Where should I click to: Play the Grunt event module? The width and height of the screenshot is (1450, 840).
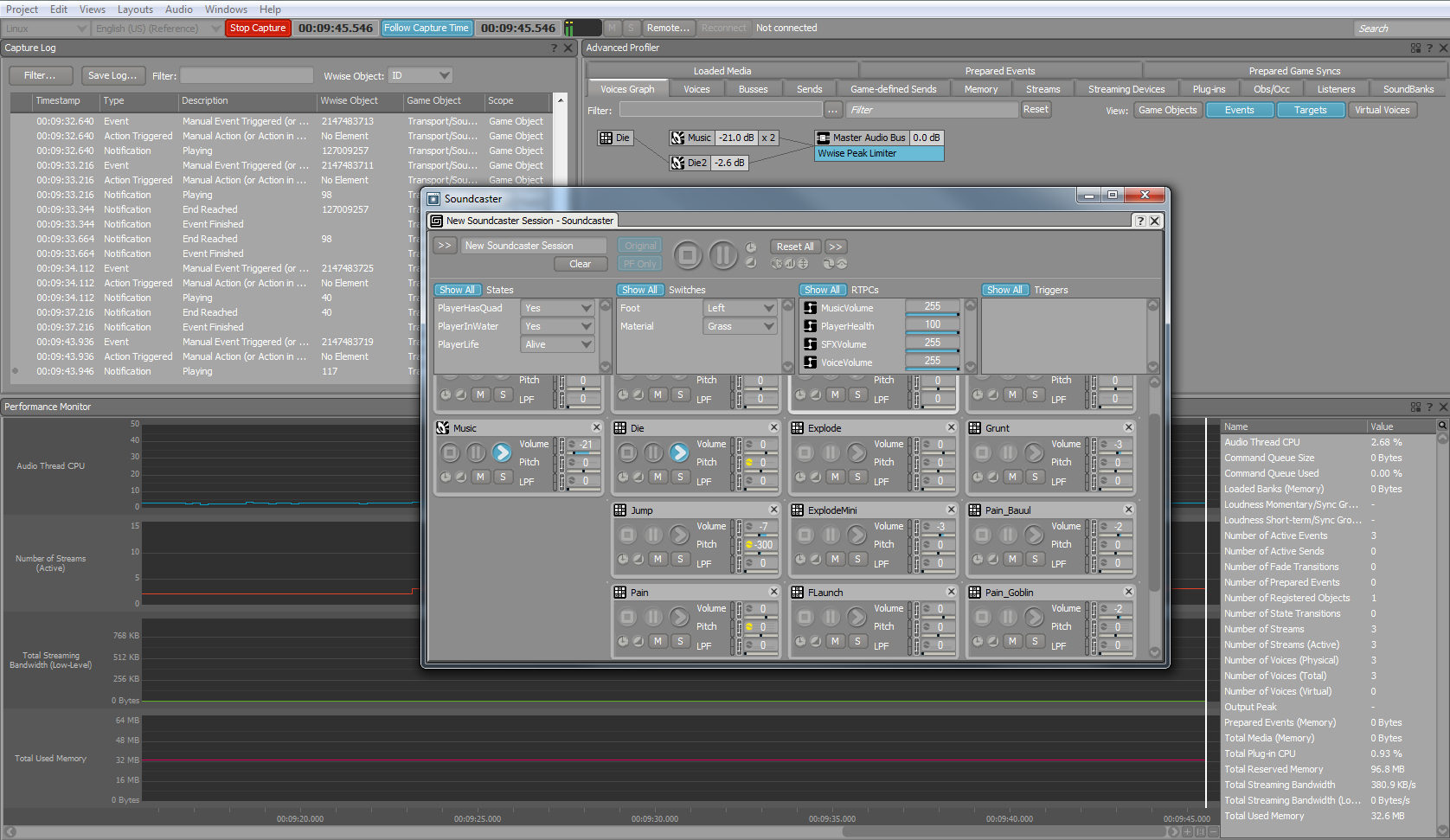1034,452
